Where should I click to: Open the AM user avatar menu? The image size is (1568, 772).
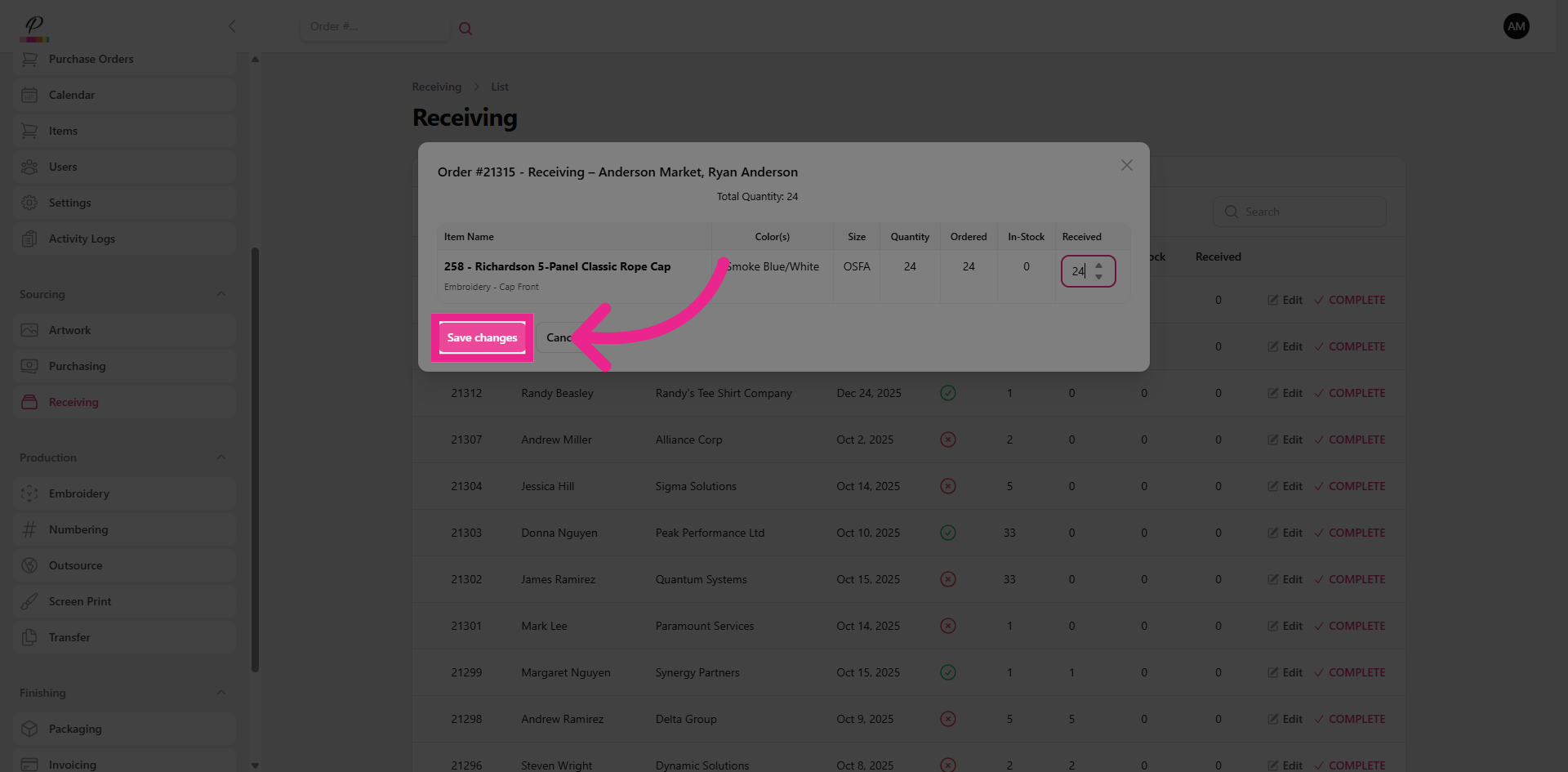coord(1516,26)
